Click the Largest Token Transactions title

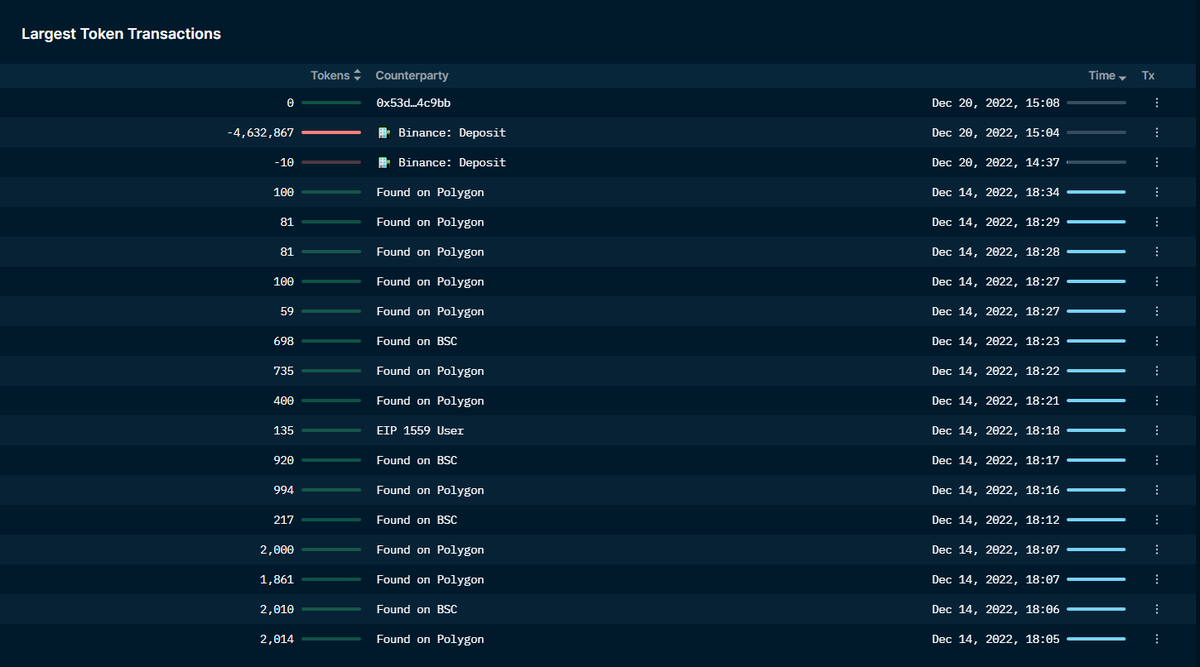click(121, 33)
